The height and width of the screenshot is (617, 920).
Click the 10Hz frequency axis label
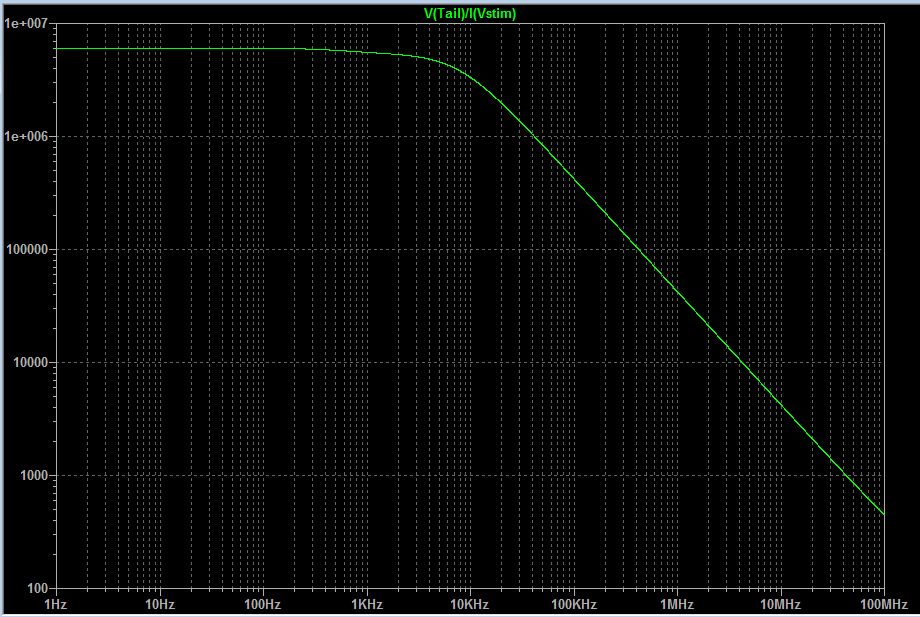coord(160,604)
